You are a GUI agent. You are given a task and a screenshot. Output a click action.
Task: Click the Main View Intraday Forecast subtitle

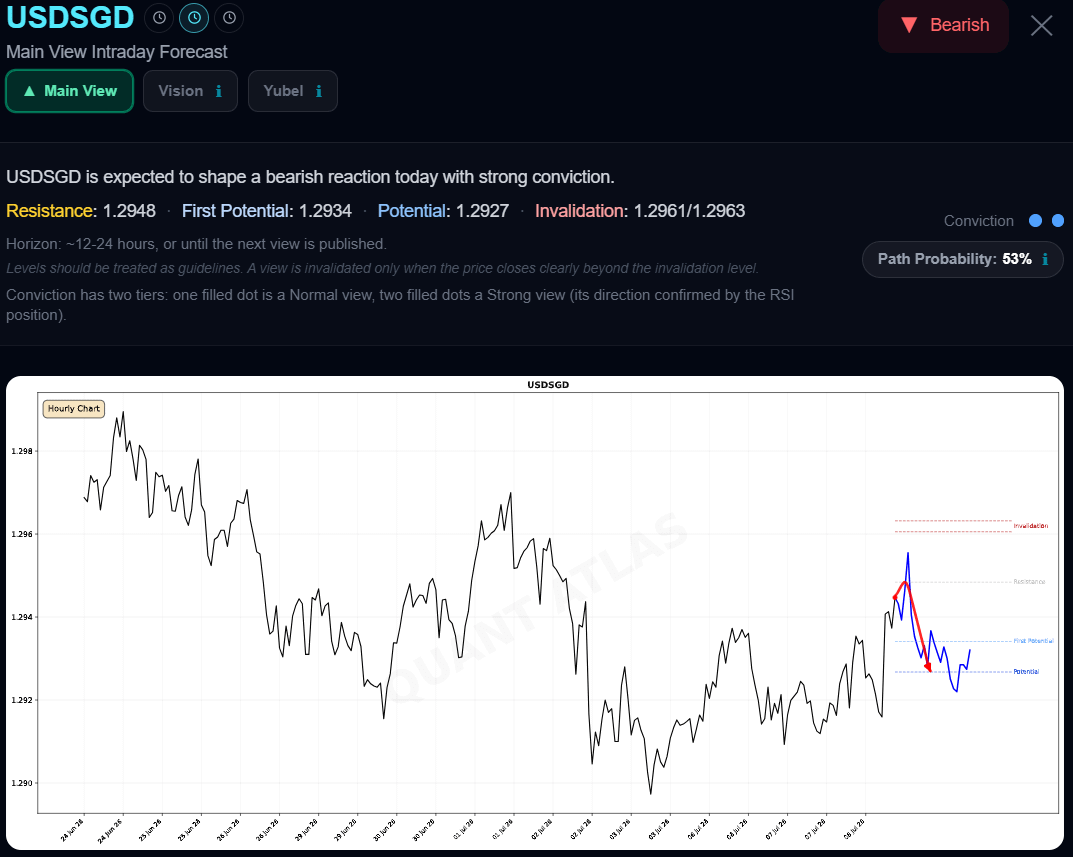[116, 52]
